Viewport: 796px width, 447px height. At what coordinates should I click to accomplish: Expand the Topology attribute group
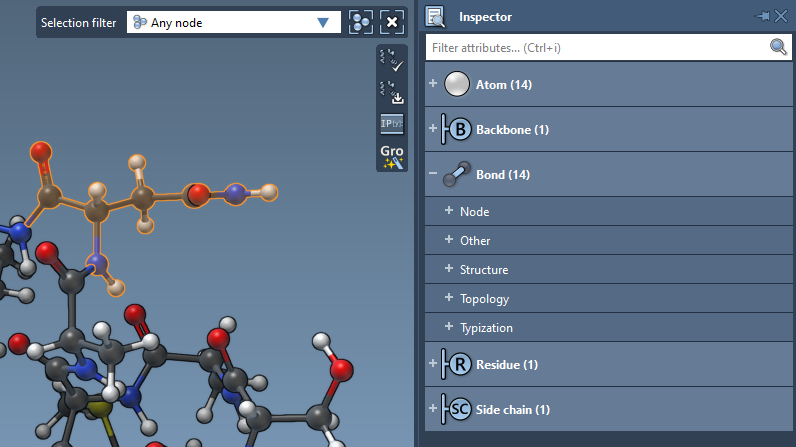click(x=449, y=298)
